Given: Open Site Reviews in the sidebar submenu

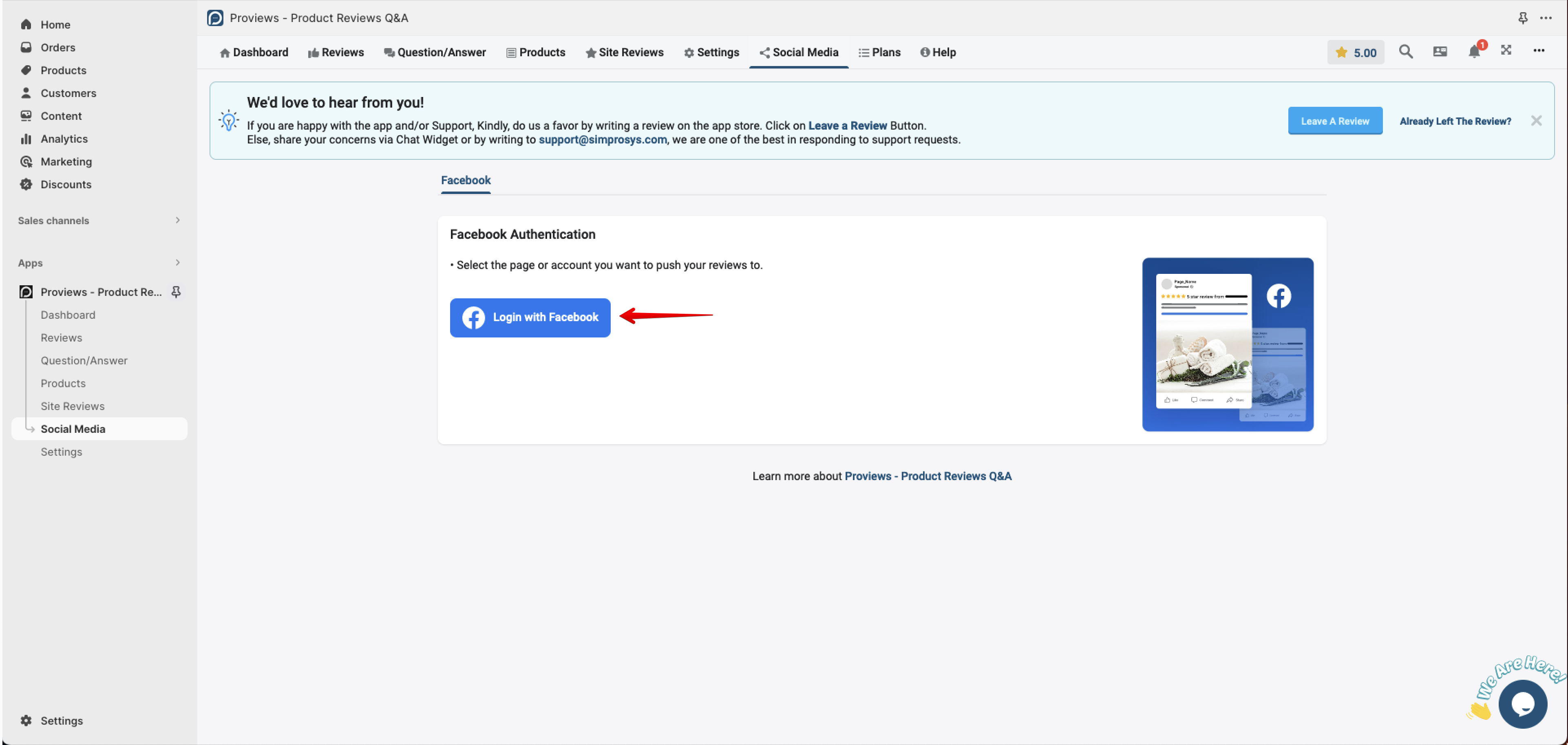Looking at the screenshot, I should 73,406.
